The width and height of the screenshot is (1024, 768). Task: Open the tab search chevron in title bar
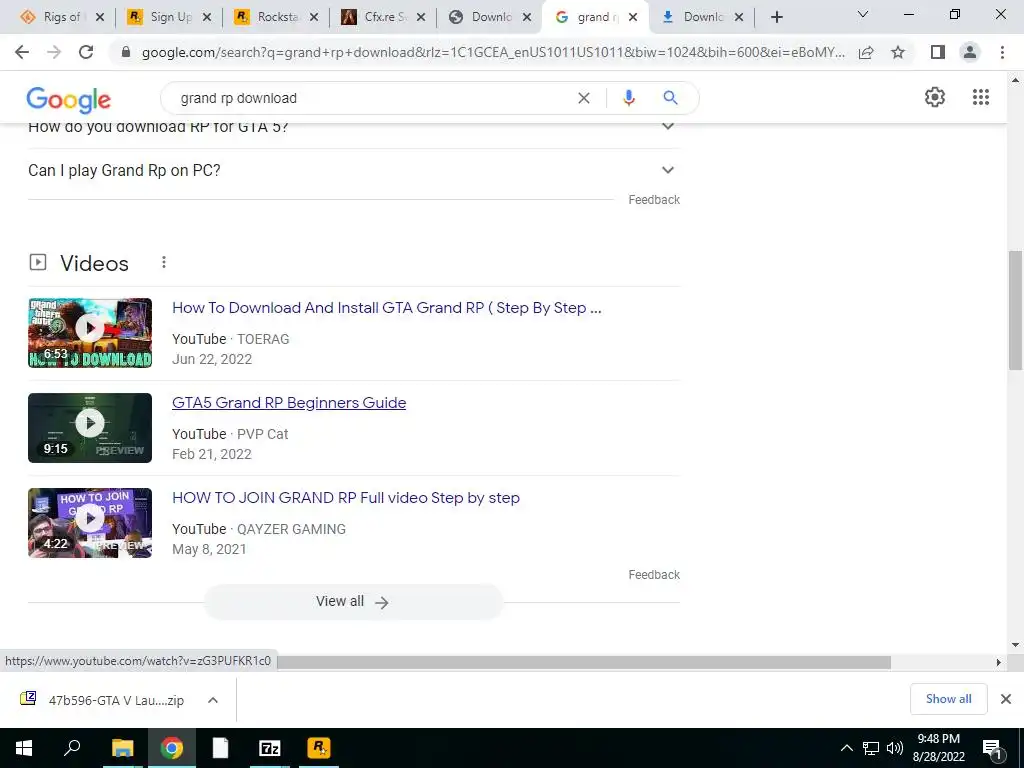(863, 14)
